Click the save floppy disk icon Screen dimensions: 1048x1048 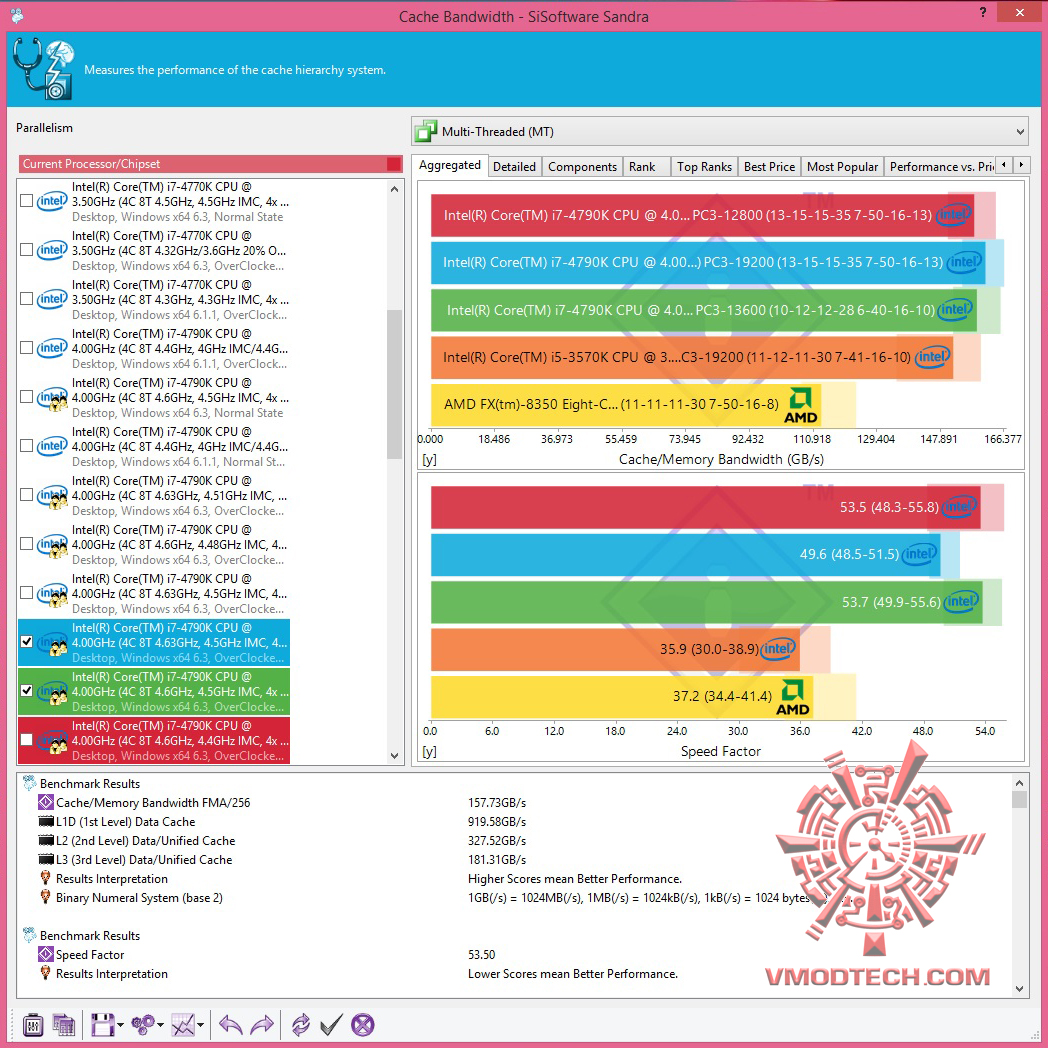[103, 1024]
